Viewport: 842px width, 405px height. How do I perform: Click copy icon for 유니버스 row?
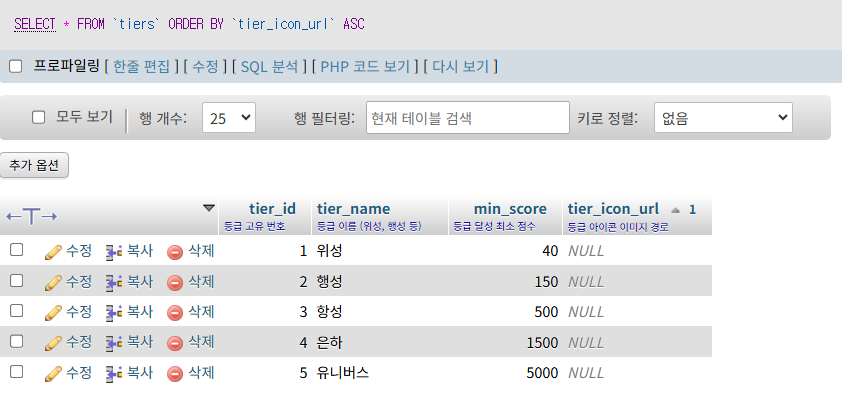[x=114, y=372]
